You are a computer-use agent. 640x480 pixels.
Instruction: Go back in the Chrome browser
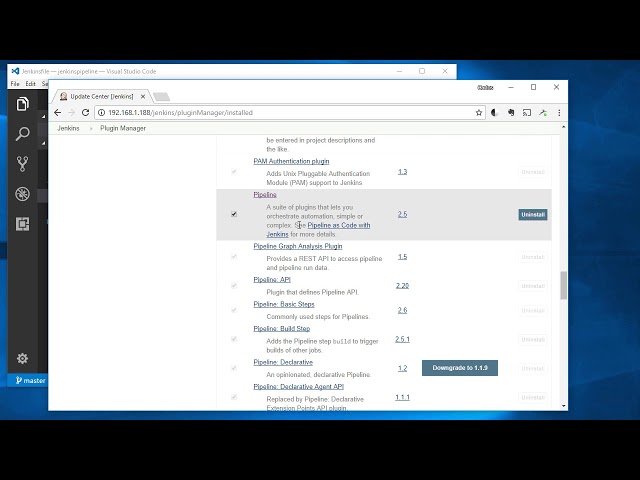[x=58, y=113]
